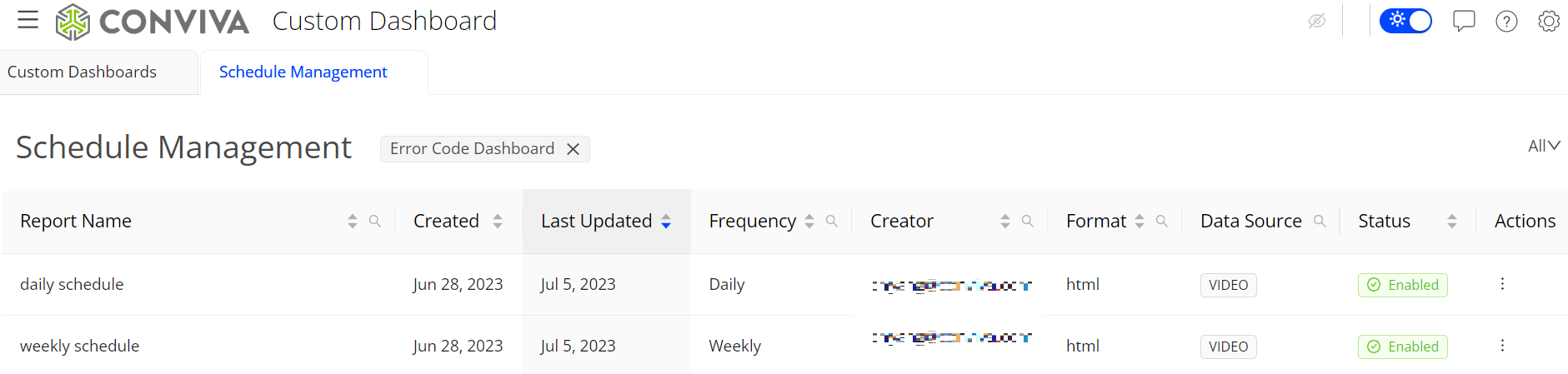Remove the Error Code Dashboard filter
This screenshot has height=374, width=1568.
(573, 149)
